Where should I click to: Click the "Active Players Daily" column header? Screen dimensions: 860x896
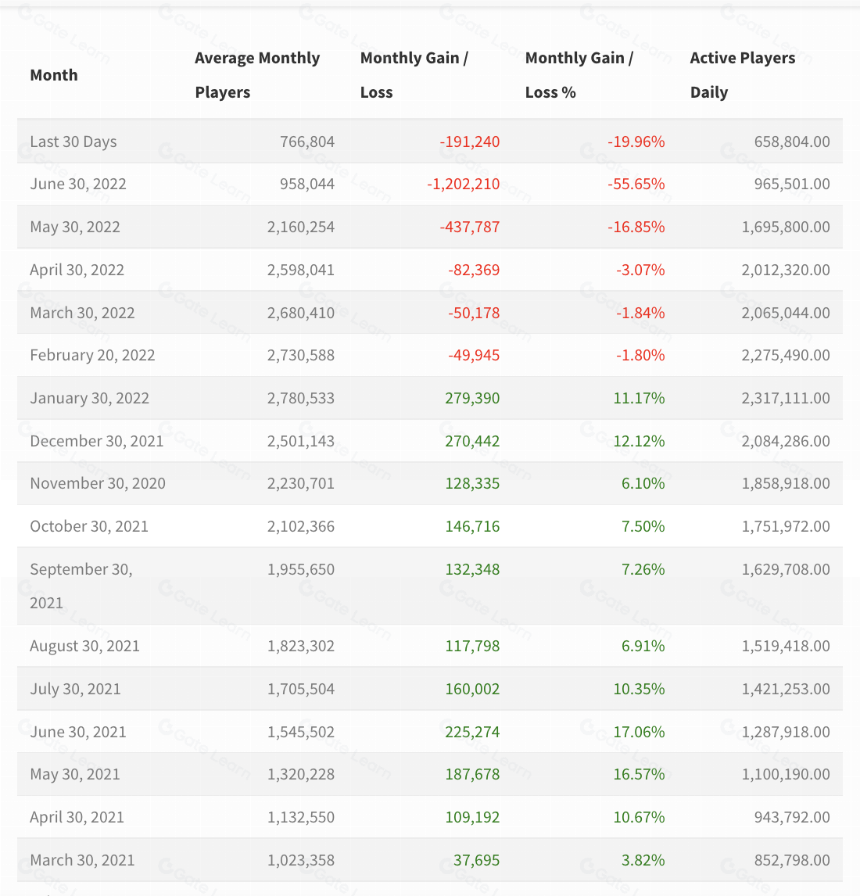[742, 75]
